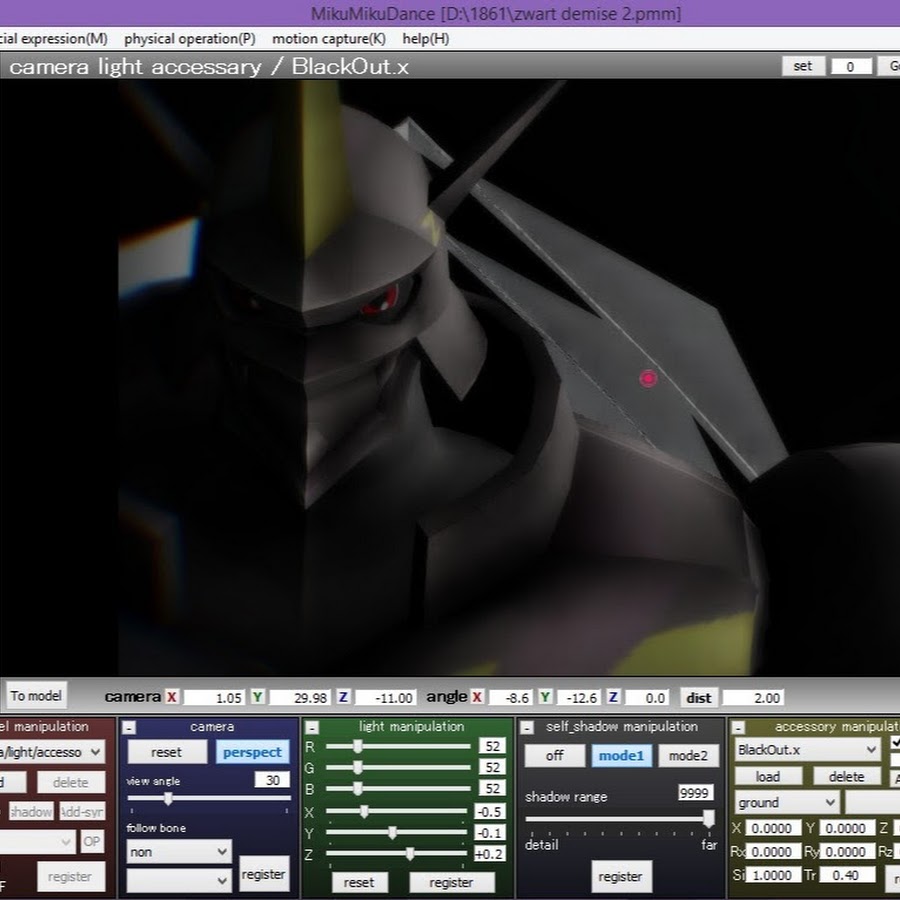Open the 'ground' accessory parent dropdown
900x900 pixels.
[786, 802]
